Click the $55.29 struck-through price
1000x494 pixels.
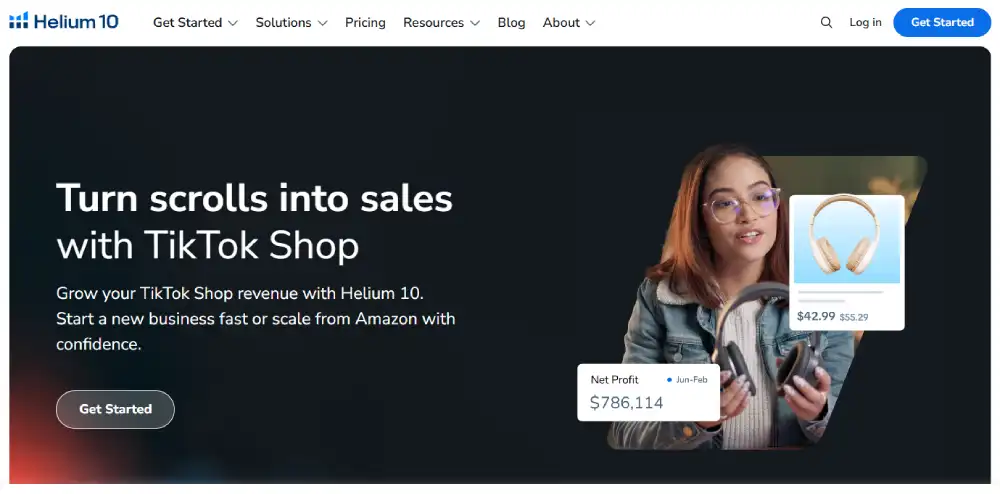click(x=854, y=317)
